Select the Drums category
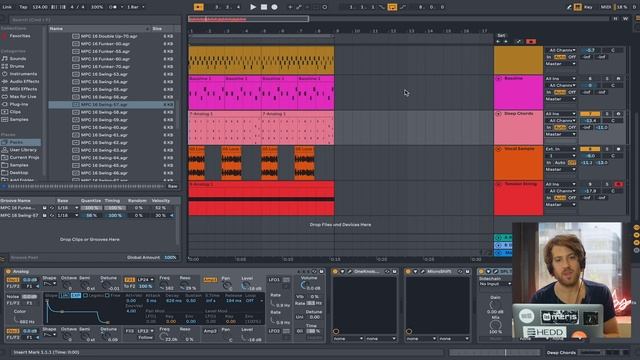This screenshot has width=640, height=360. click(17, 66)
